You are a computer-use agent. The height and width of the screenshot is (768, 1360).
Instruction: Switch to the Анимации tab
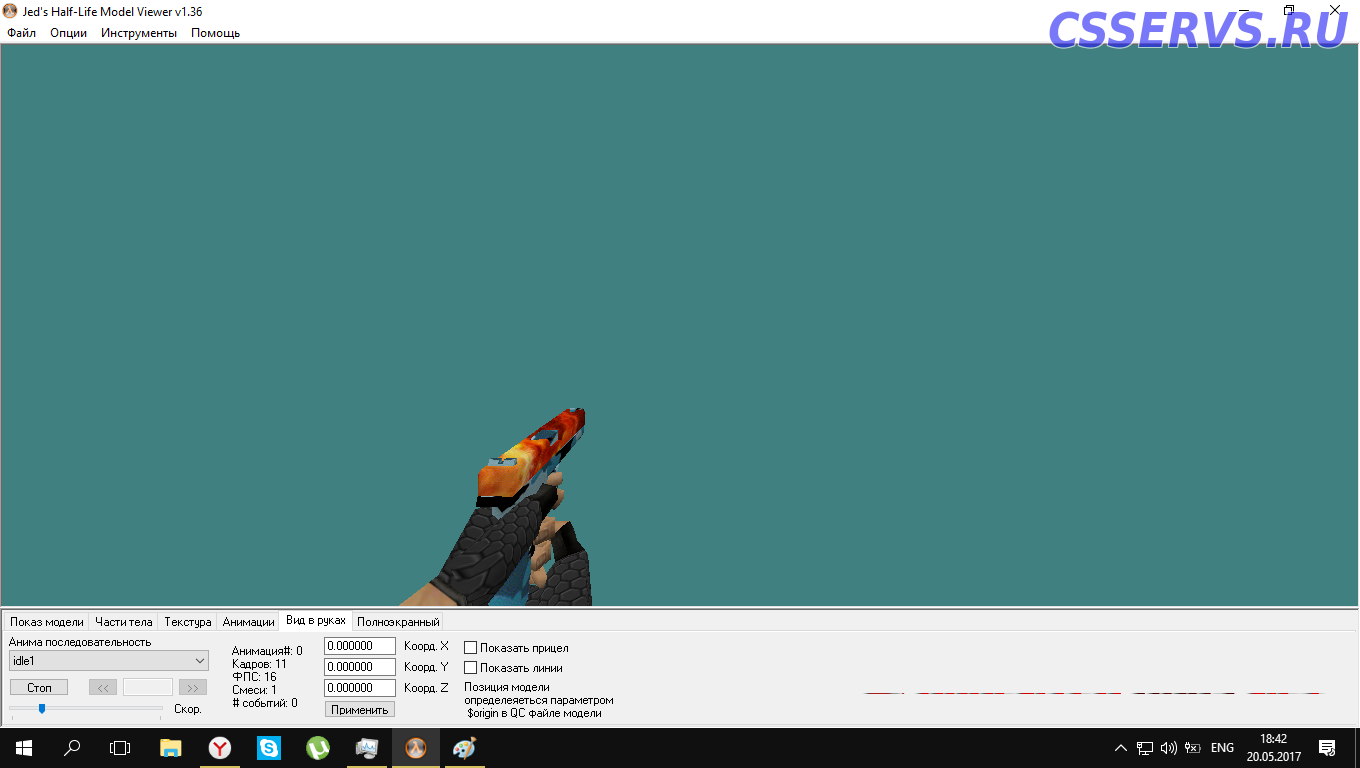(248, 622)
